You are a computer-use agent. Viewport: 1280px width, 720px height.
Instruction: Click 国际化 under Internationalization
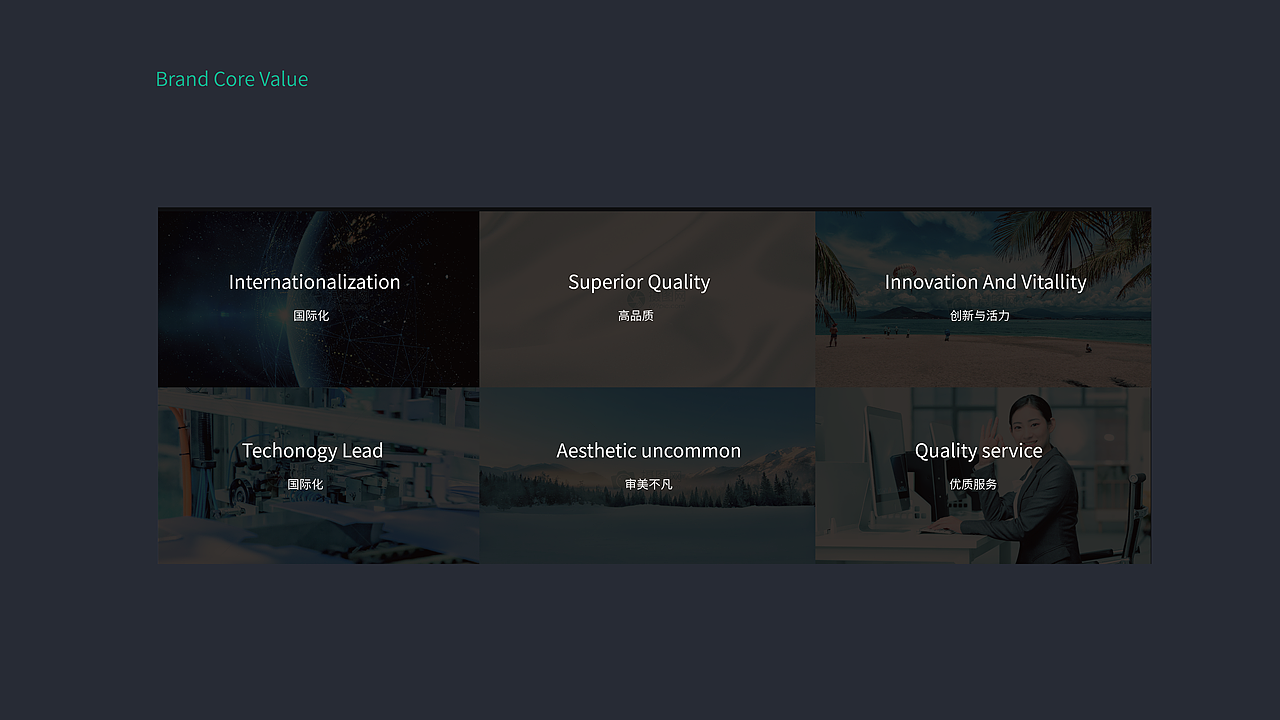[311, 316]
